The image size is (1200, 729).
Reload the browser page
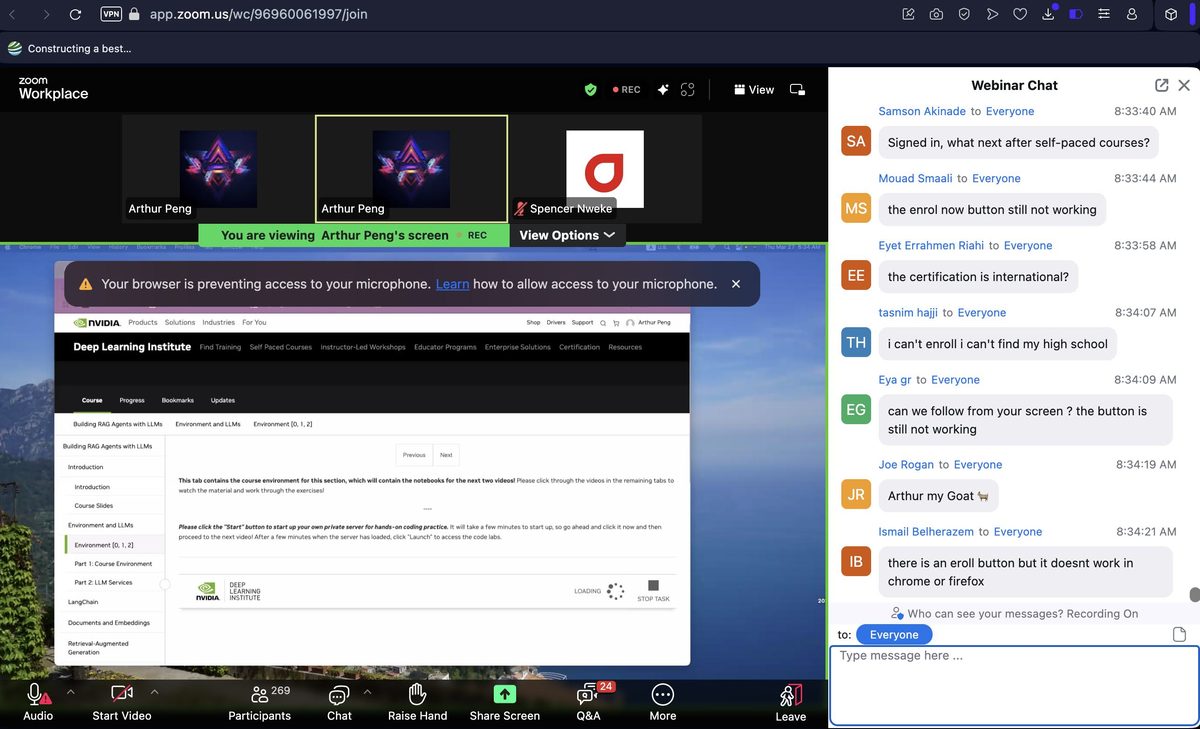coord(75,15)
